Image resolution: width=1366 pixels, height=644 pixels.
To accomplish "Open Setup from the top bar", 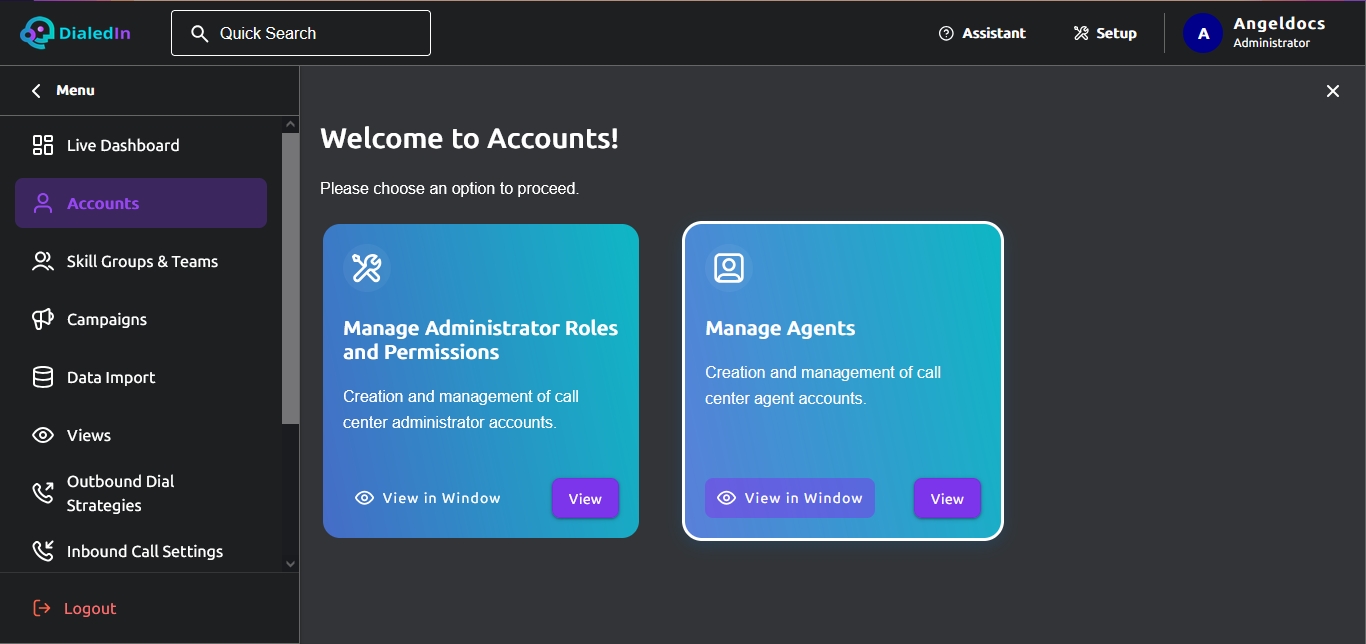I will coord(1105,33).
